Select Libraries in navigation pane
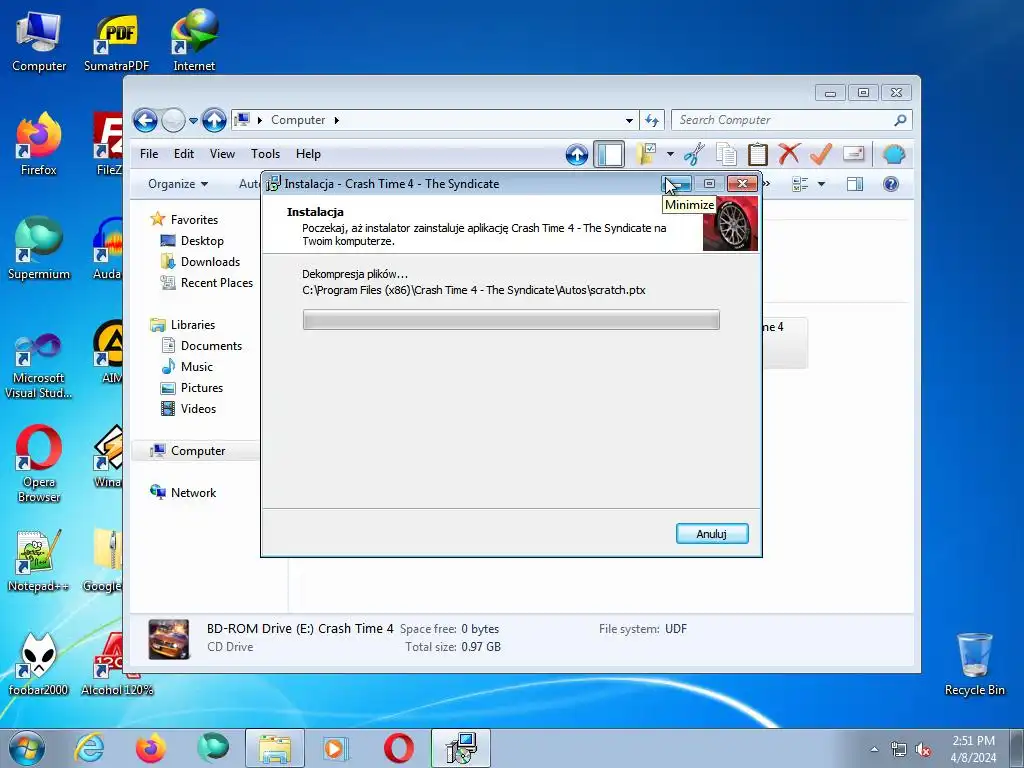The height and width of the screenshot is (768, 1024). pos(193,325)
